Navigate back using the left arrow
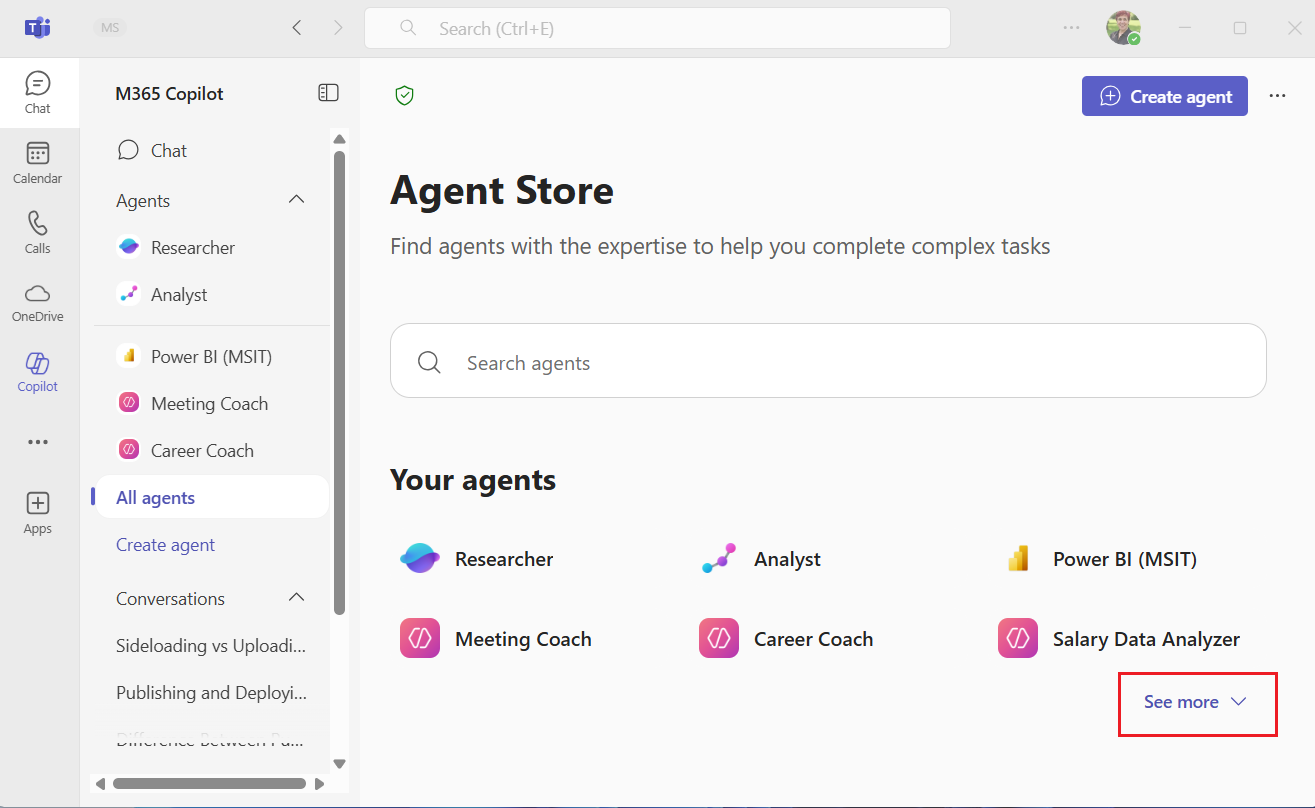The image size is (1315, 808). (296, 28)
